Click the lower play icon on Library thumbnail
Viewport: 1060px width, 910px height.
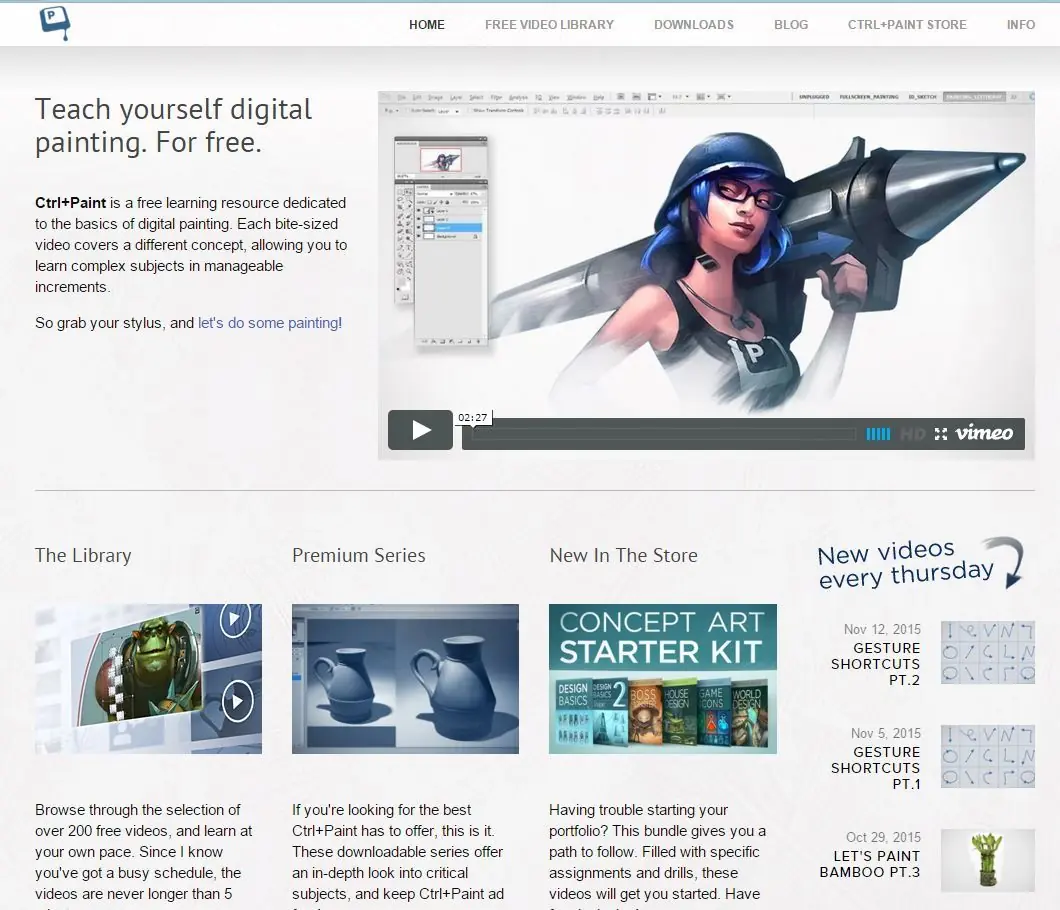pyautogui.click(x=237, y=701)
